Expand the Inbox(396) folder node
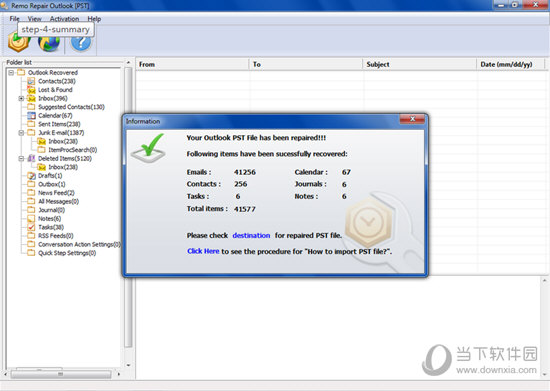Screen dimensions: 550x391 pos(21,99)
